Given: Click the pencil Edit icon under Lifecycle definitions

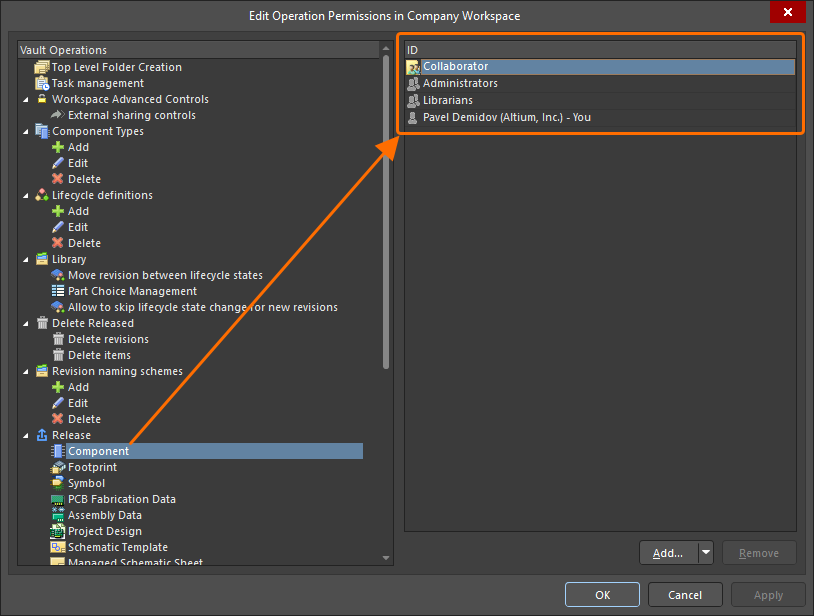Looking at the screenshot, I should 58,227.
